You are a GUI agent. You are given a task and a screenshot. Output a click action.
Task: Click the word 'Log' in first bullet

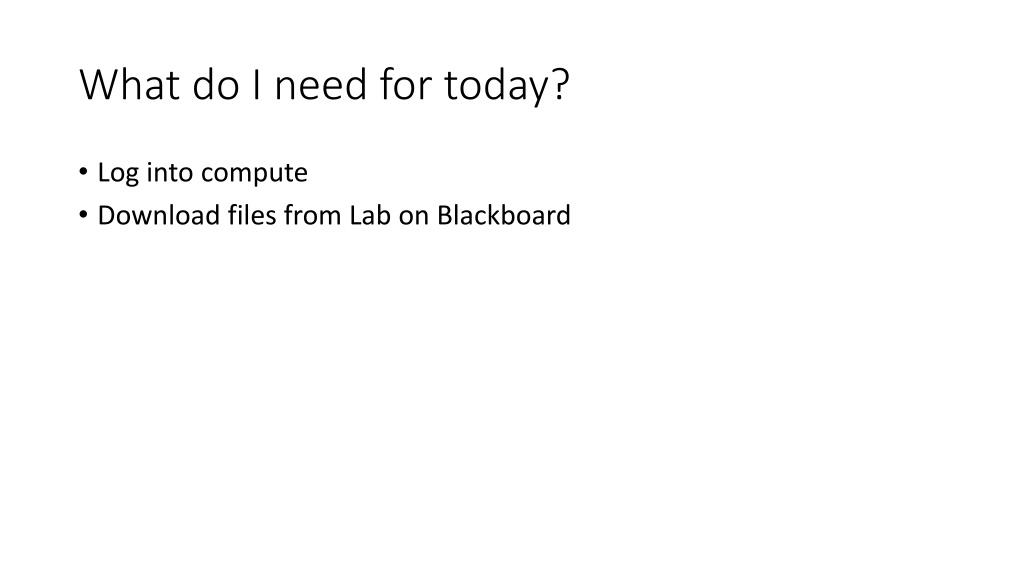[x=118, y=174]
